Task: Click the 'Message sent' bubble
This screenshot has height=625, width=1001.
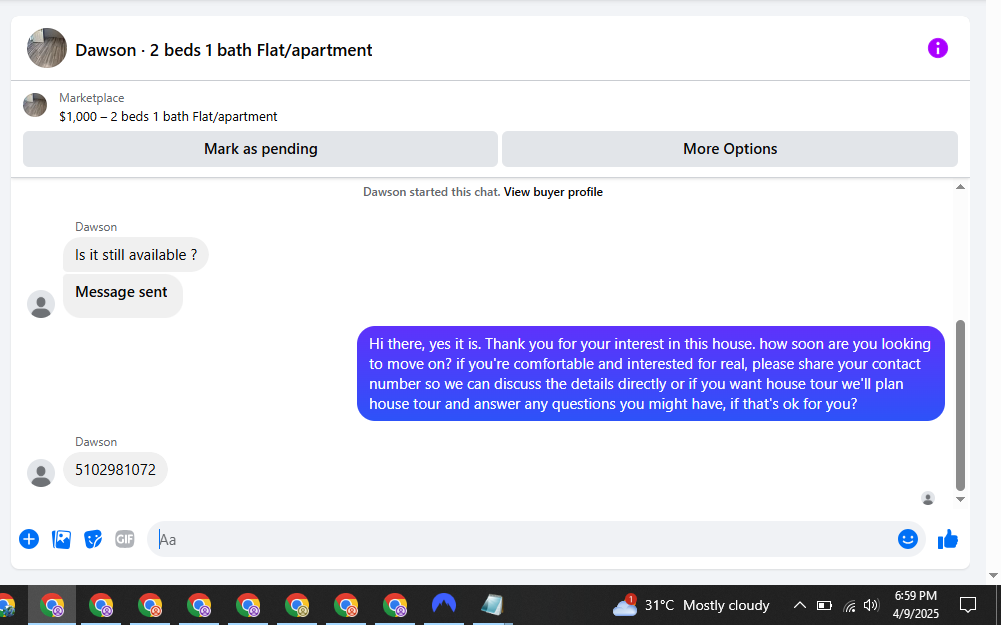Action: [x=123, y=296]
